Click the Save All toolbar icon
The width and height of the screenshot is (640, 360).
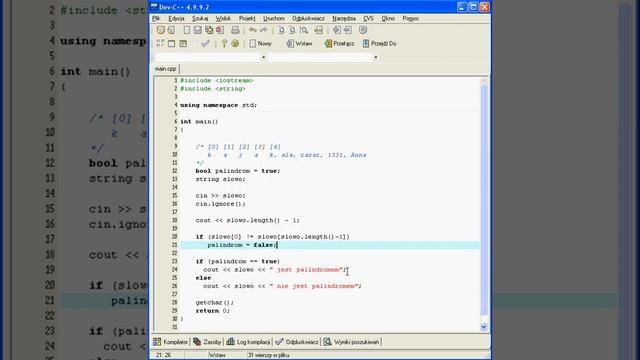click(x=209, y=30)
